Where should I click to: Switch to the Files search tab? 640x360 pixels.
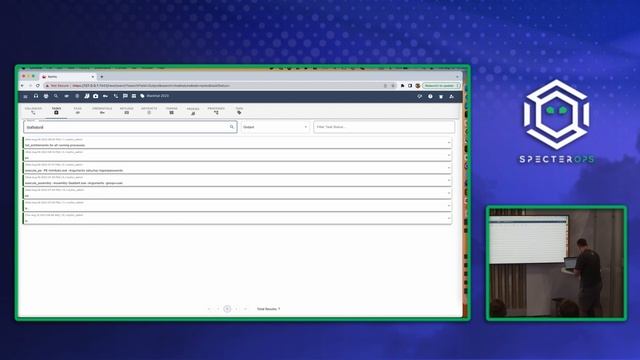point(78,111)
